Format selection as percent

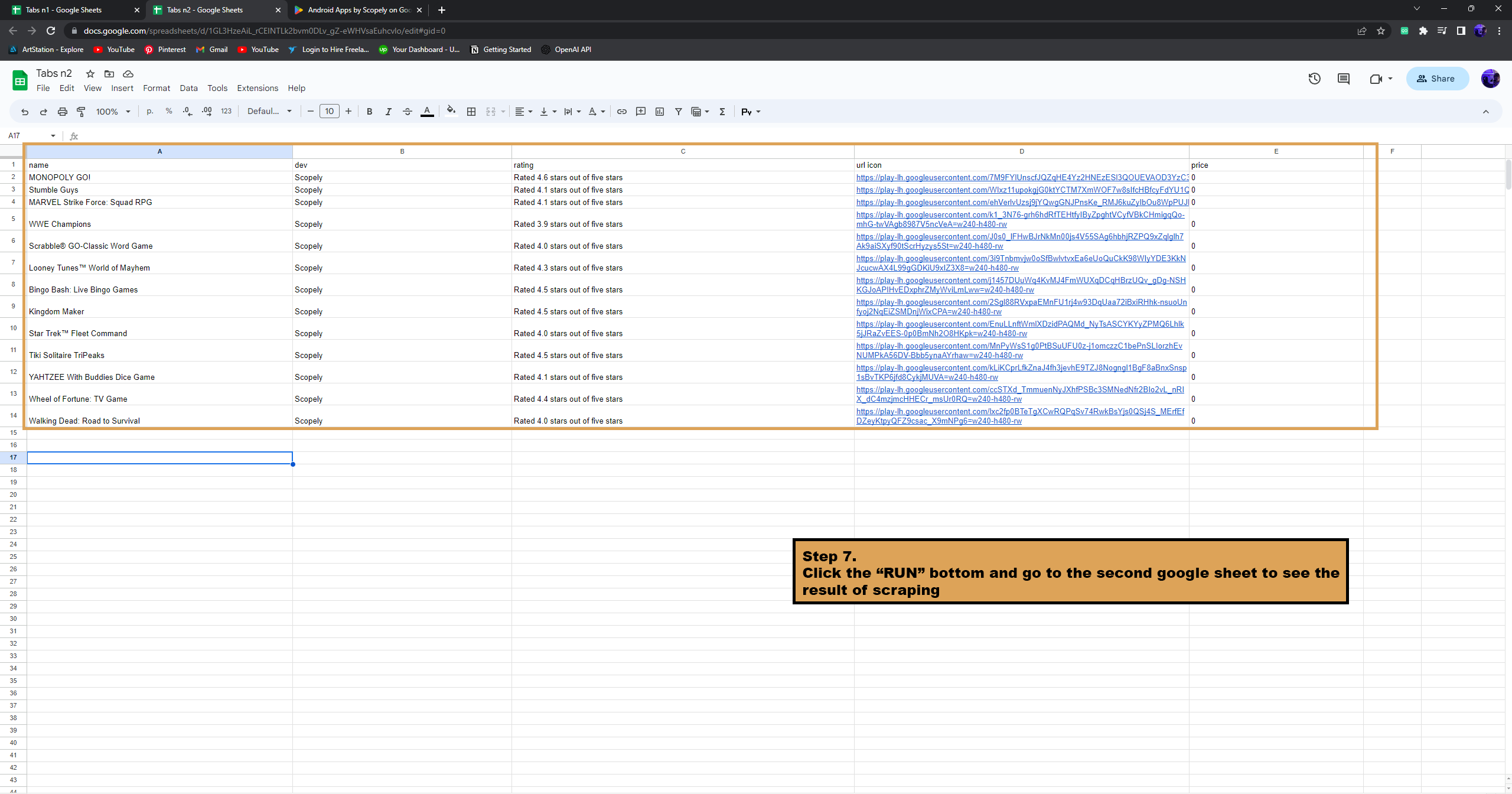(x=169, y=111)
